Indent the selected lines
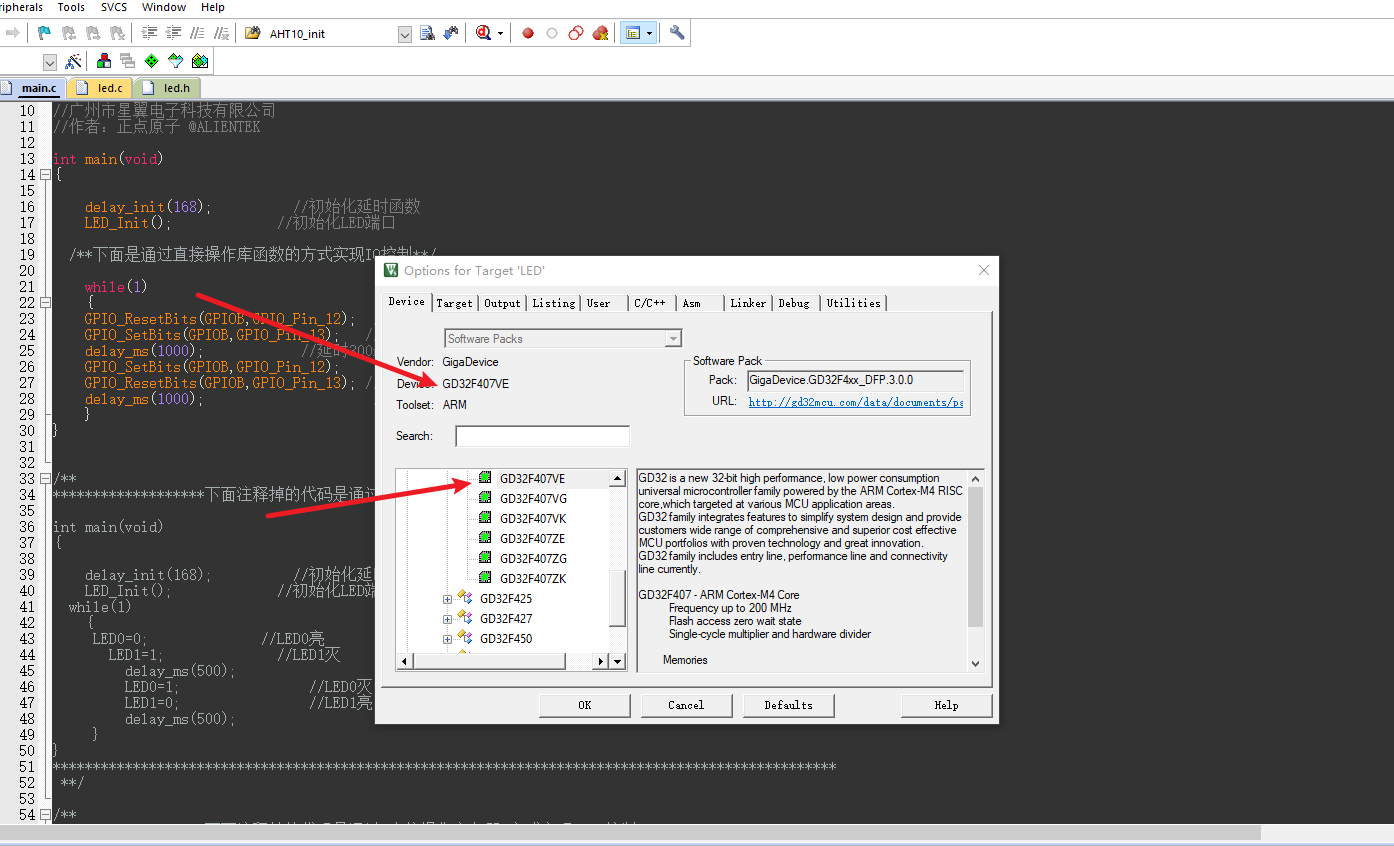 click(x=149, y=33)
